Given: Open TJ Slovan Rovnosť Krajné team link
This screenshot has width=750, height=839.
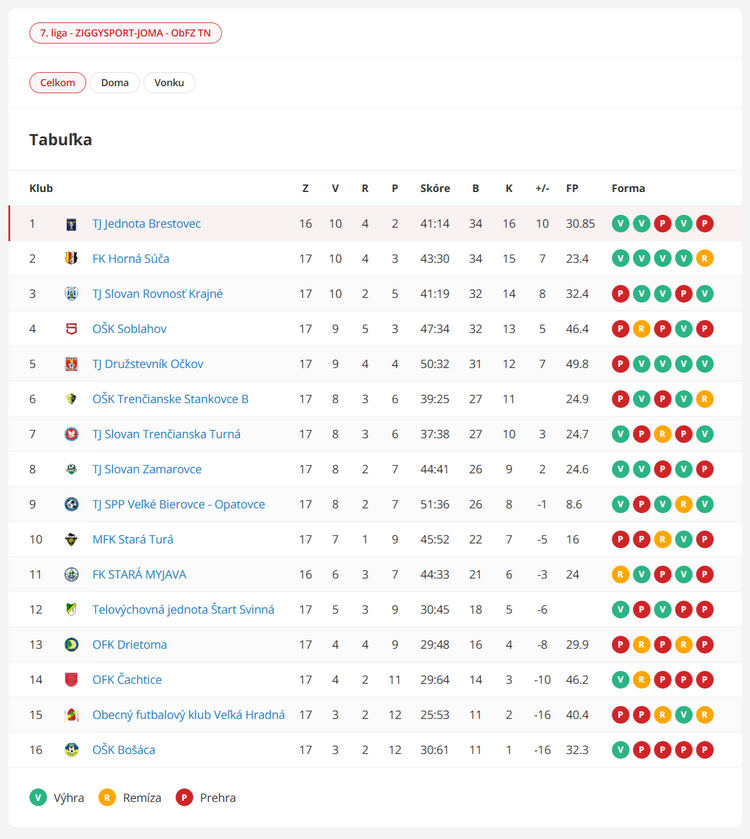Looking at the screenshot, I should 157,294.
